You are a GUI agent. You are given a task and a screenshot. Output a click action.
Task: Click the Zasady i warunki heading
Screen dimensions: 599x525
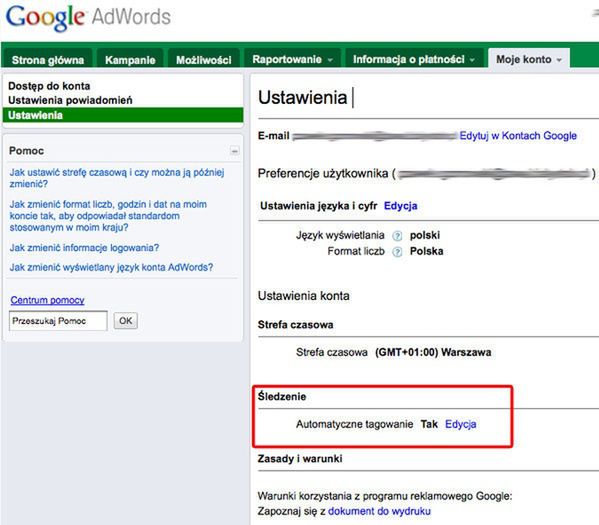click(x=300, y=459)
